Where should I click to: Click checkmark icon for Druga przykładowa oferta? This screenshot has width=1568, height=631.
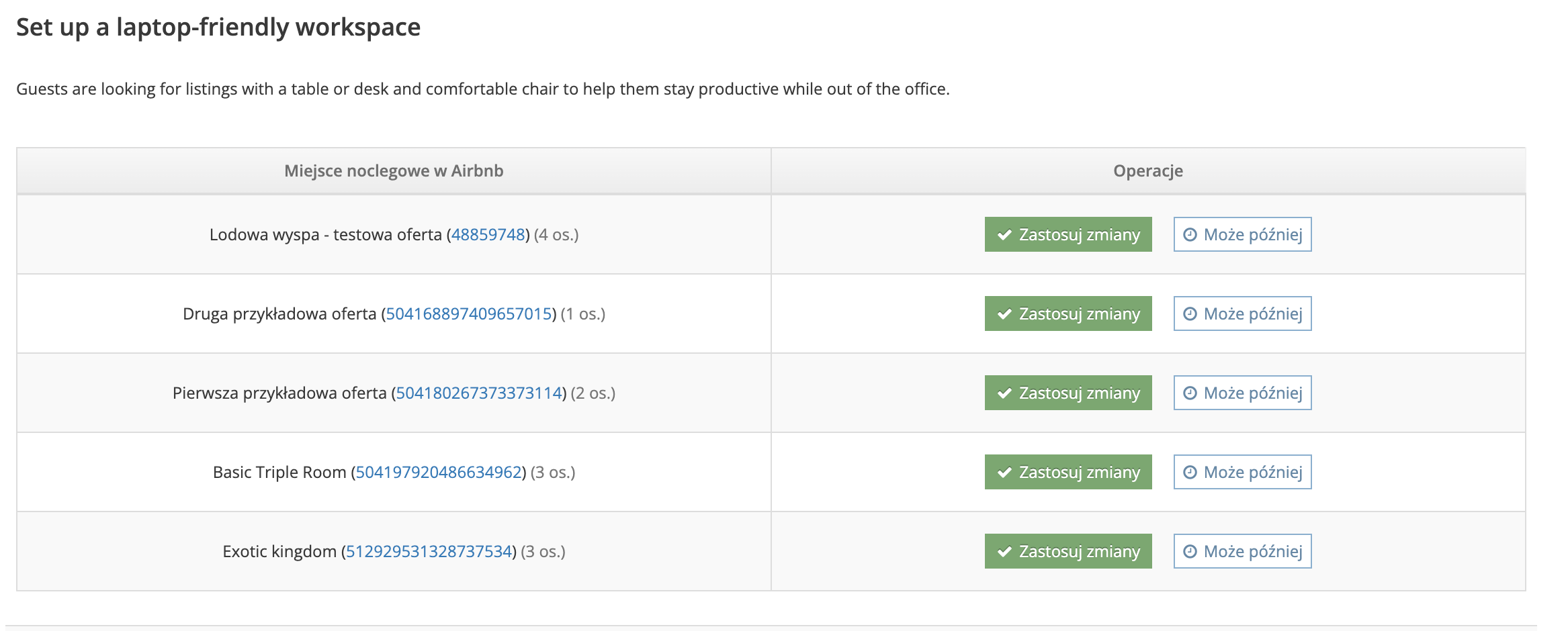[1004, 314]
